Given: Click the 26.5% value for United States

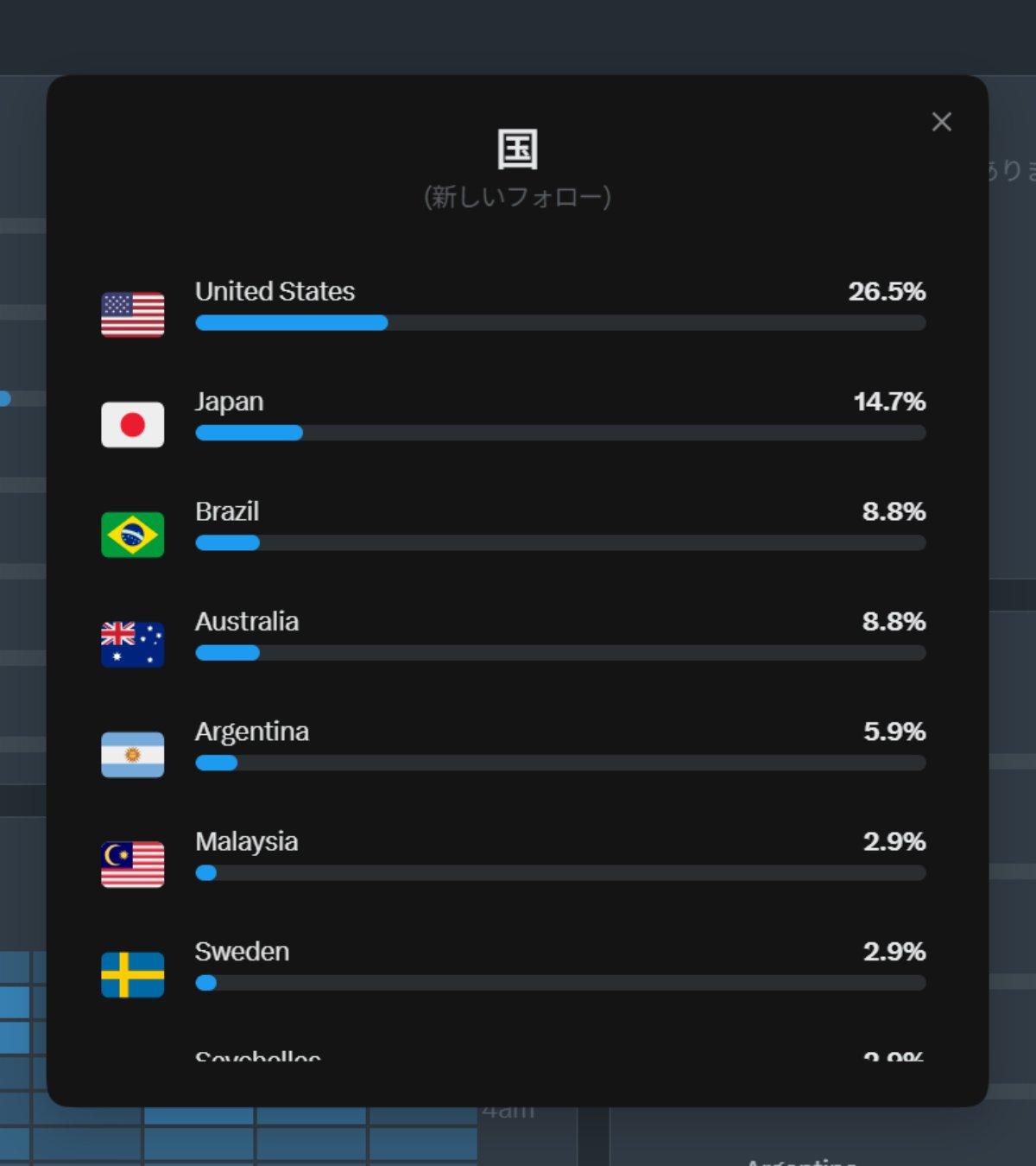Looking at the screenshot, I should tap(887, 291).
